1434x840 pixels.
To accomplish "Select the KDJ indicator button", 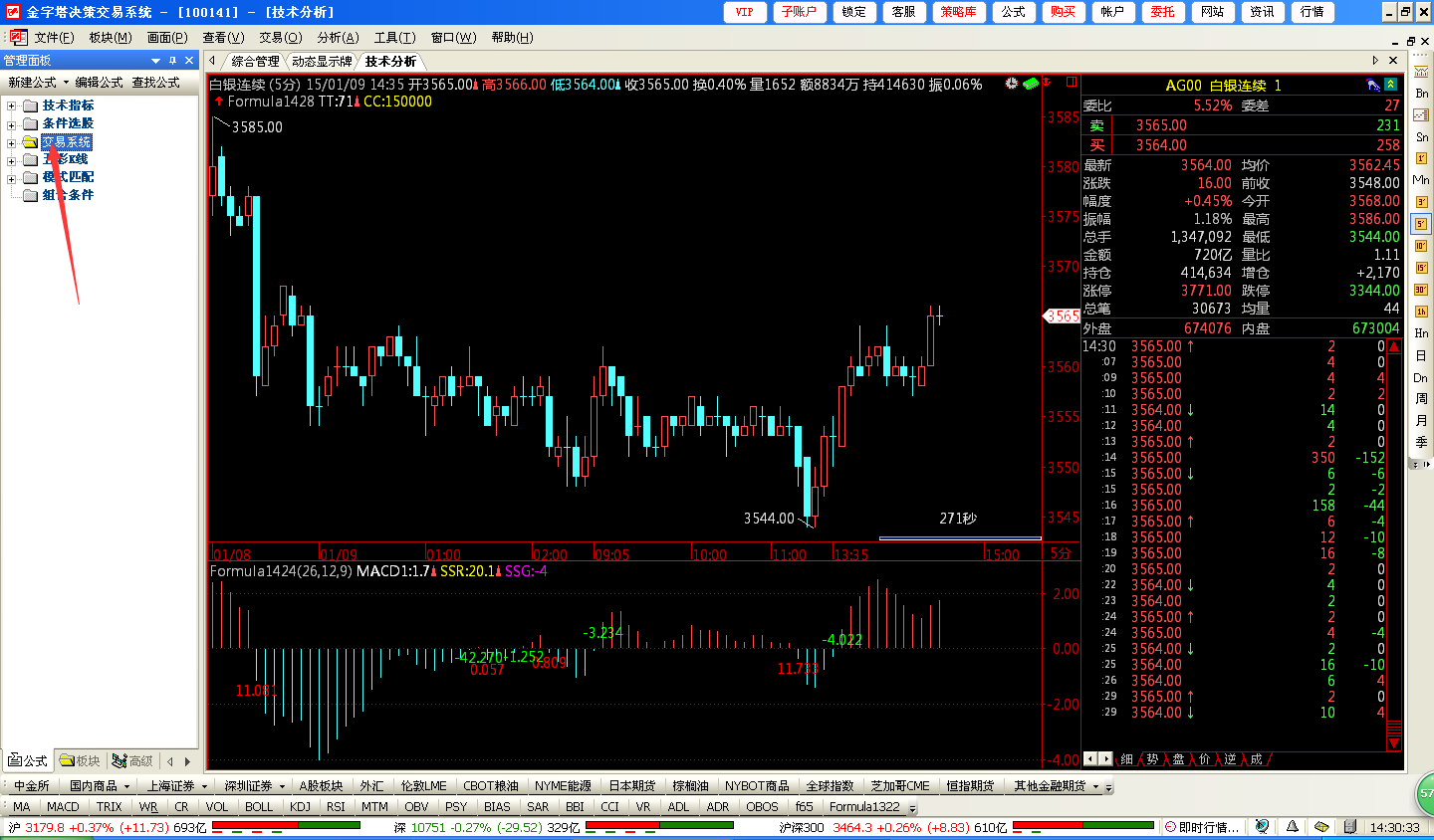I will 300,807.
